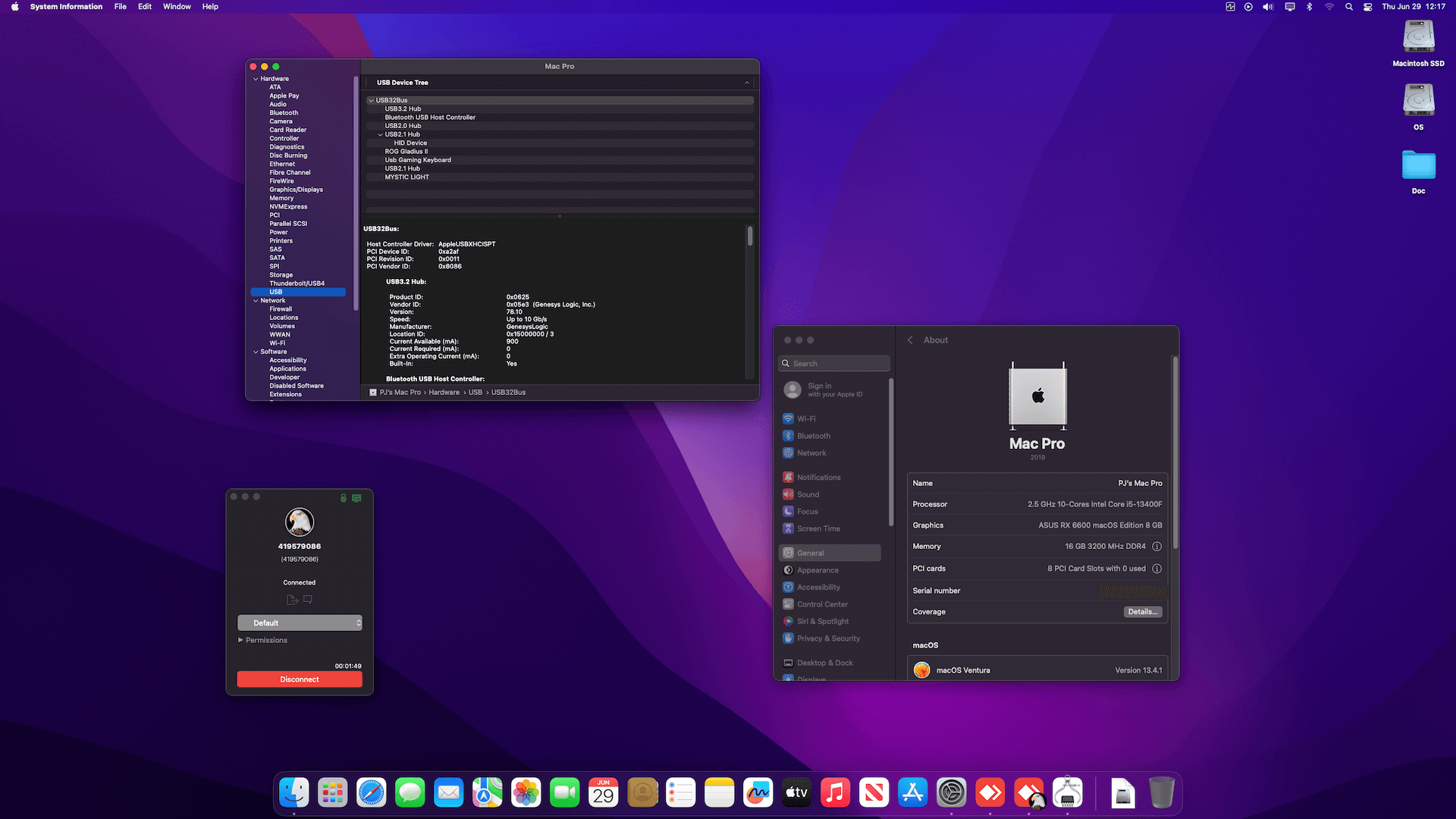Open Reminders app in the dock
The height and width of the screenshot is (819, 1456).
(x=681, y=793)
